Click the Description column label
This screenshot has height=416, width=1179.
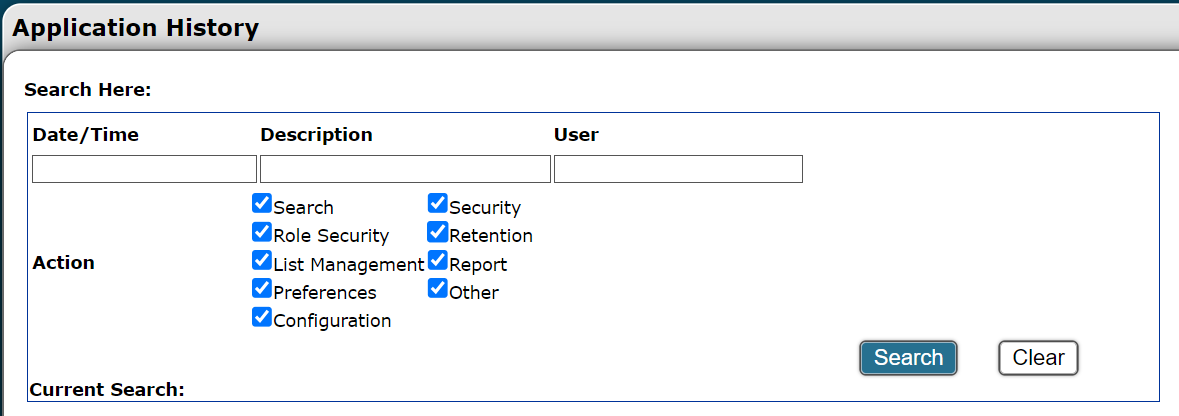tap(316, 135)
